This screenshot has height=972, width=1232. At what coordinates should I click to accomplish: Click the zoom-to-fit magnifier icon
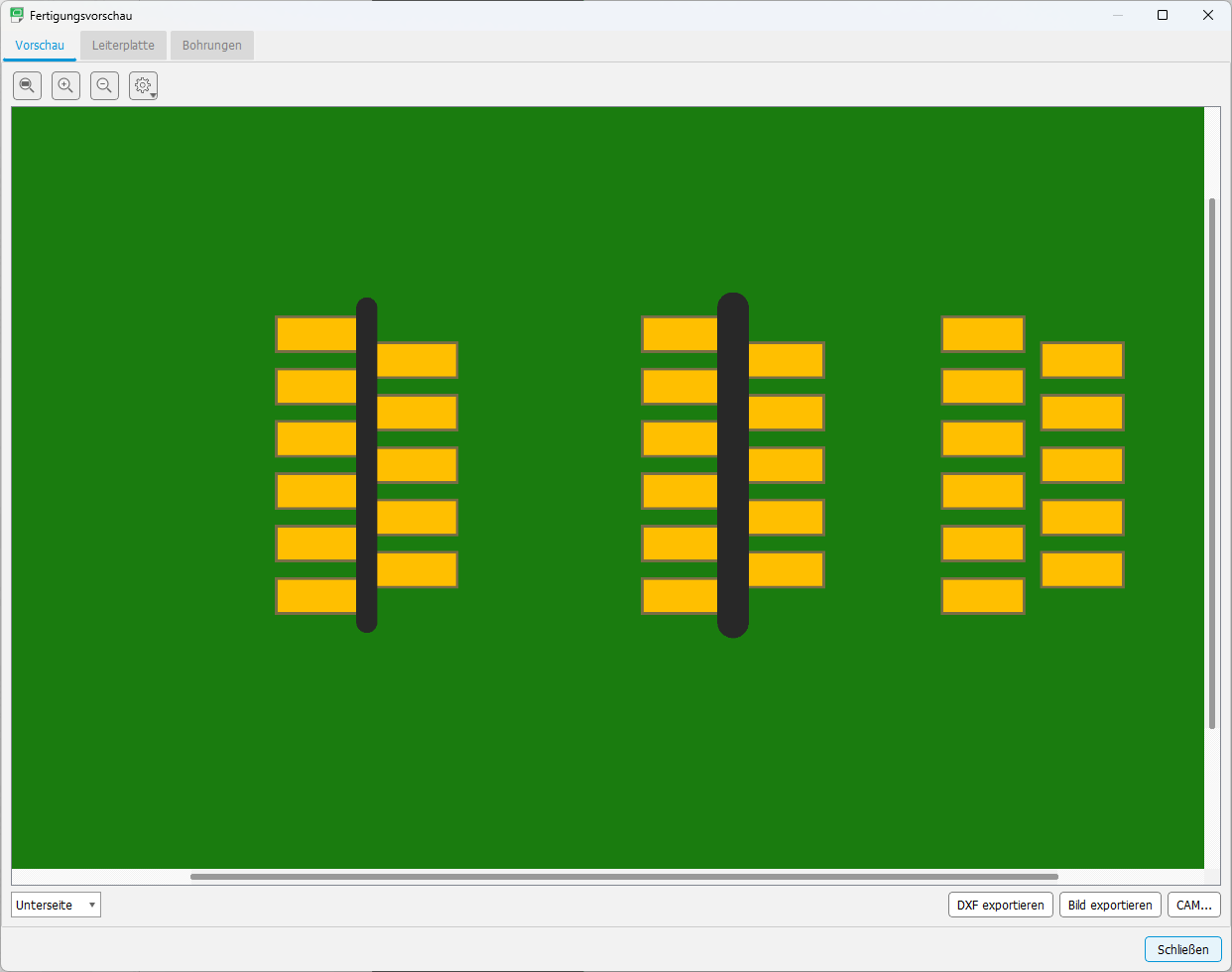pos(27,86)
